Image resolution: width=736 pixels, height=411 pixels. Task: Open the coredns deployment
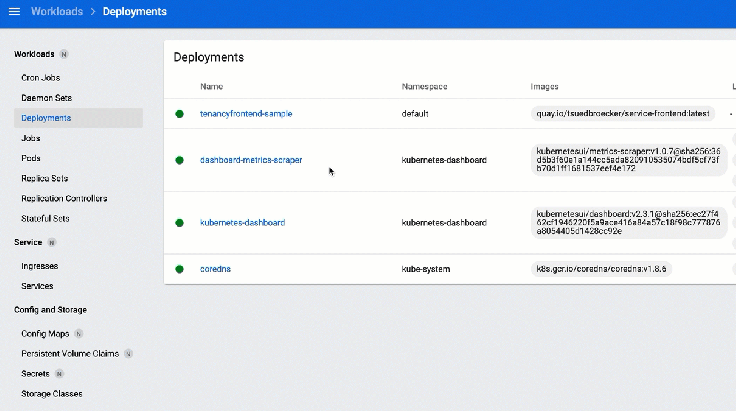215,269
